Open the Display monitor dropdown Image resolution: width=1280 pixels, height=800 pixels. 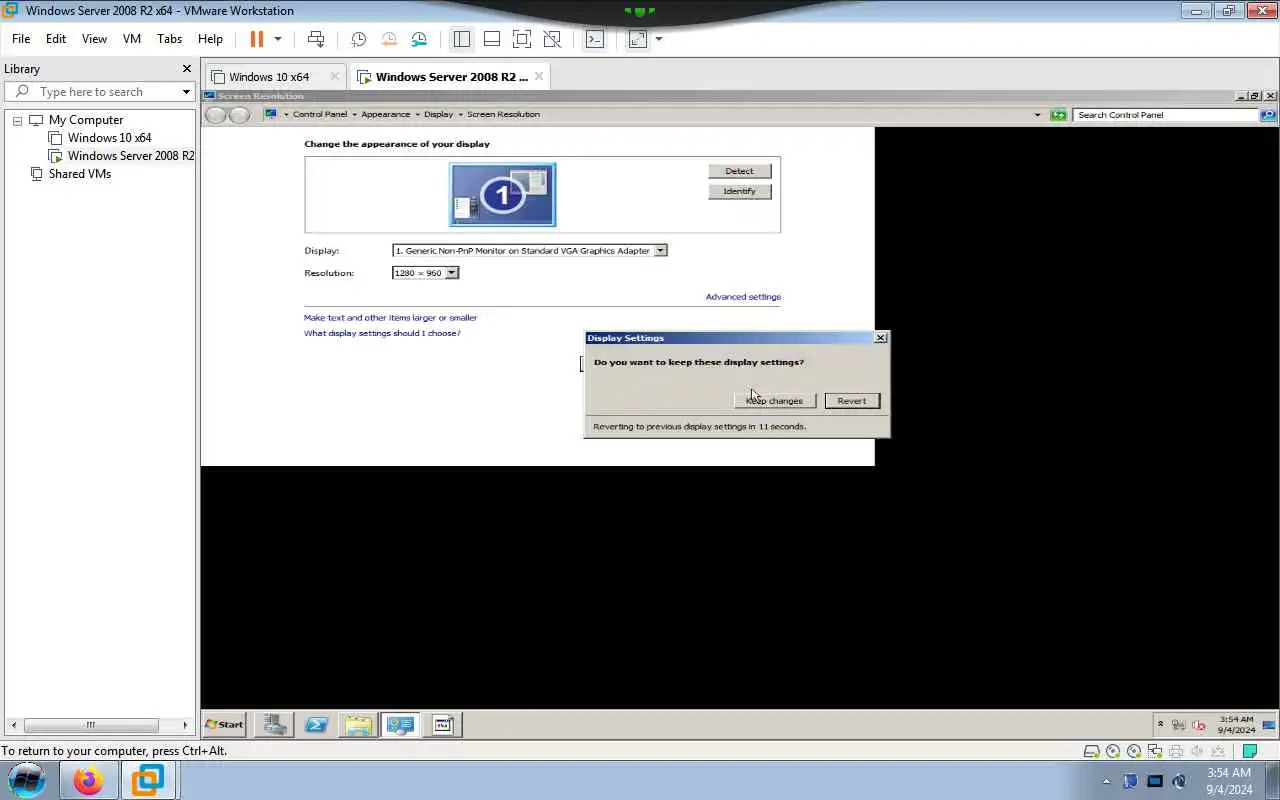pos(660,251)
